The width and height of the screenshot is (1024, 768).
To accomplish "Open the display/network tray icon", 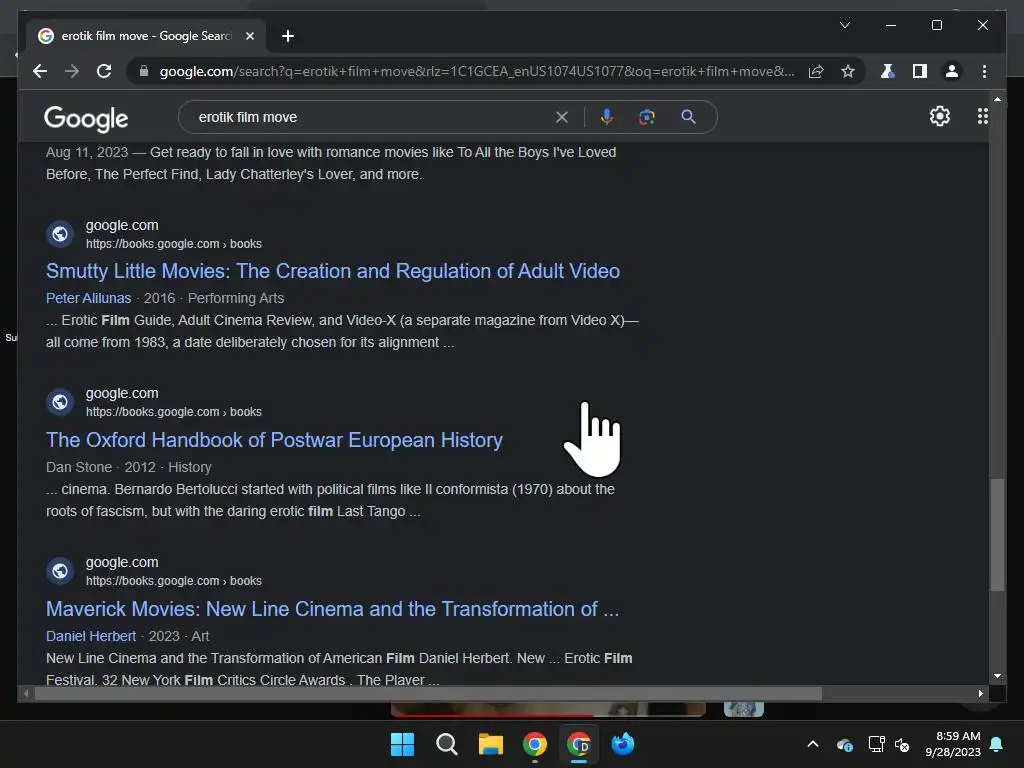I will pyautogui.click(x=876, y=744).
